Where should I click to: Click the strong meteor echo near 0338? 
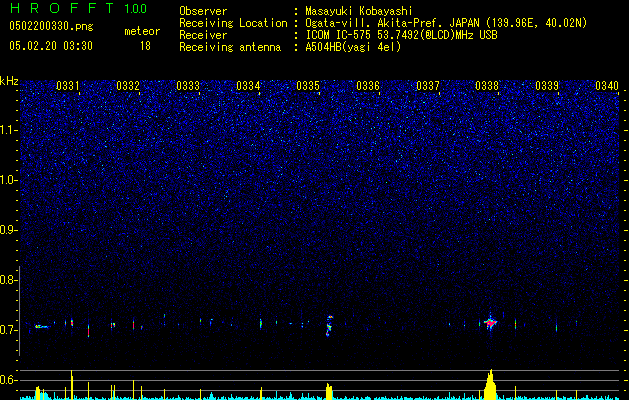click(490, 322)
